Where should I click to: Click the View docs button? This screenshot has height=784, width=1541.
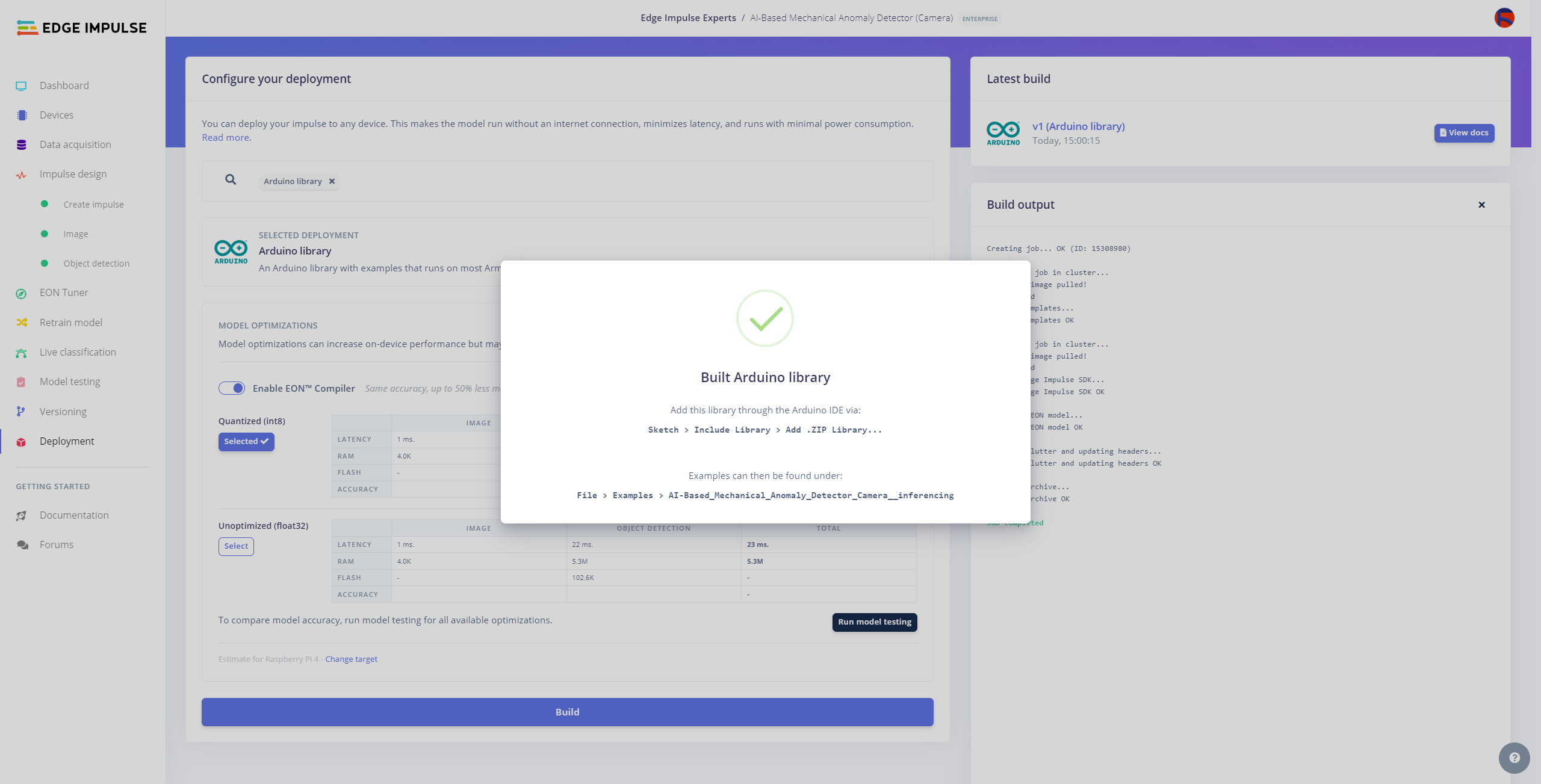[x=1464, y=133]
